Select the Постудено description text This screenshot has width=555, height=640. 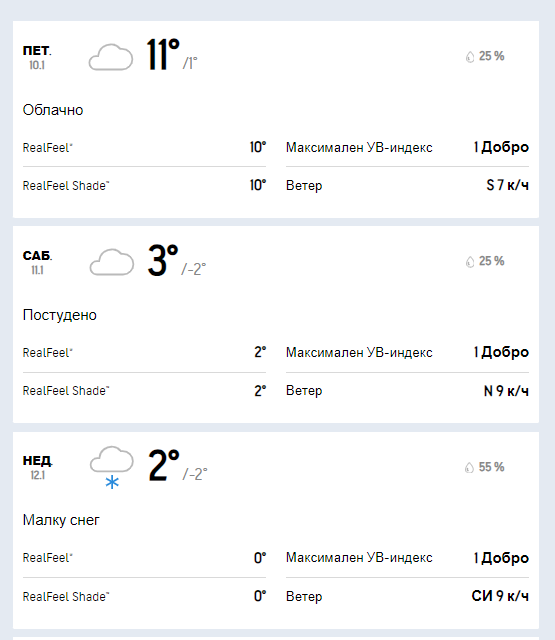point(60,315)
